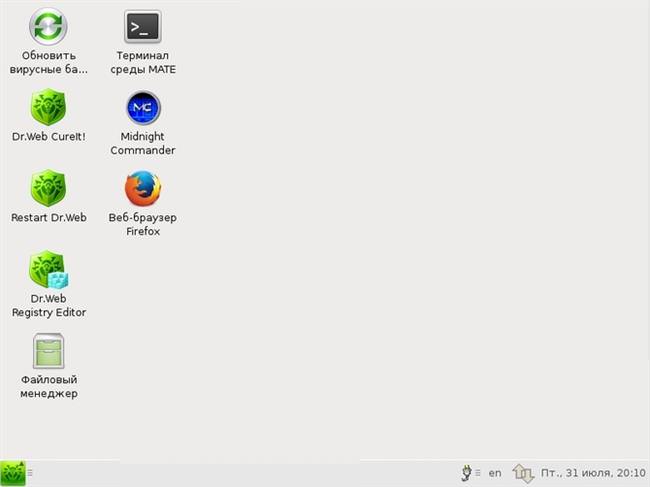Click the Dr.Web CureIt! label text

49,136
